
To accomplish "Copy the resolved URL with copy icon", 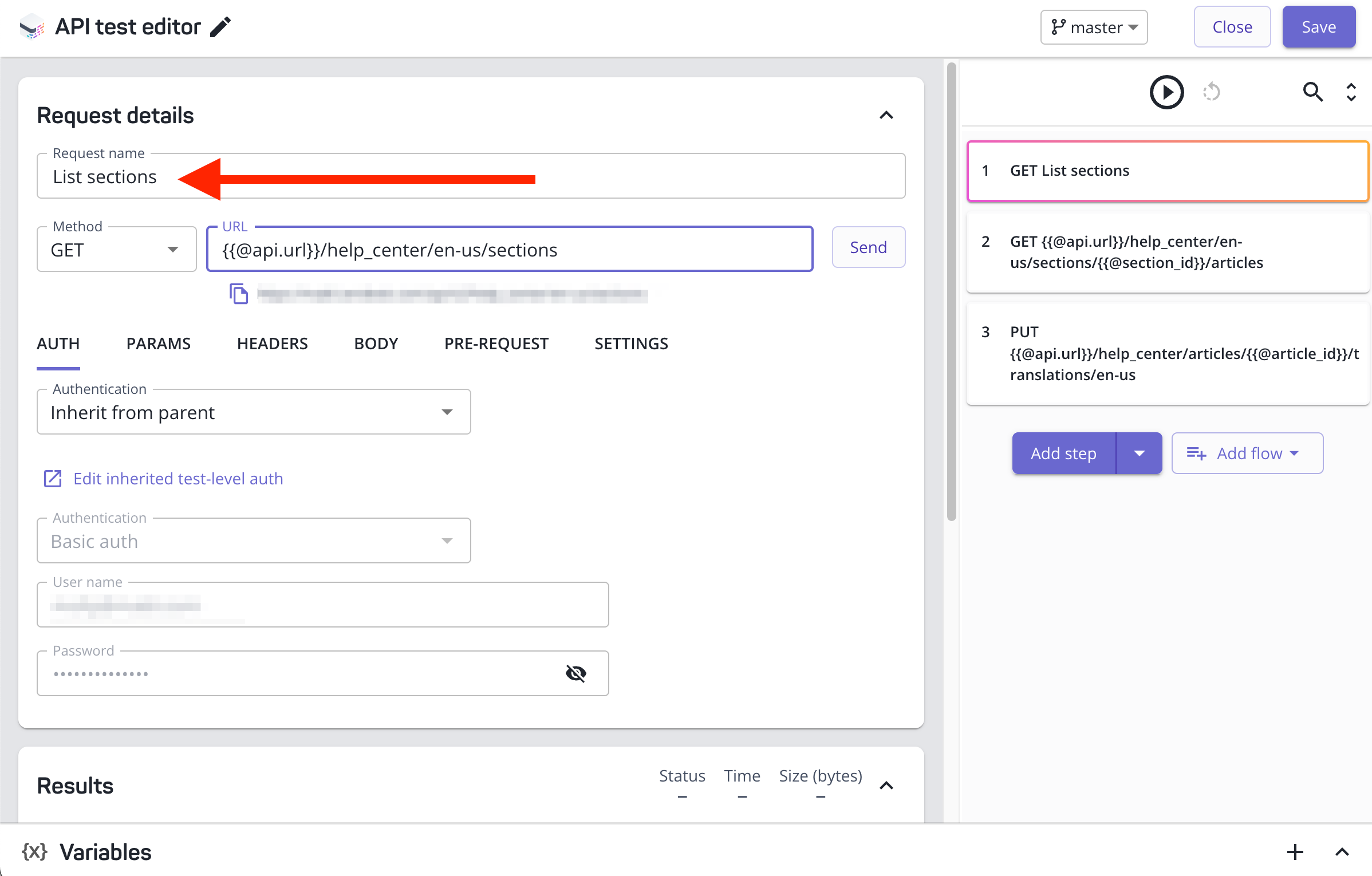I will [x=239, y=294].
